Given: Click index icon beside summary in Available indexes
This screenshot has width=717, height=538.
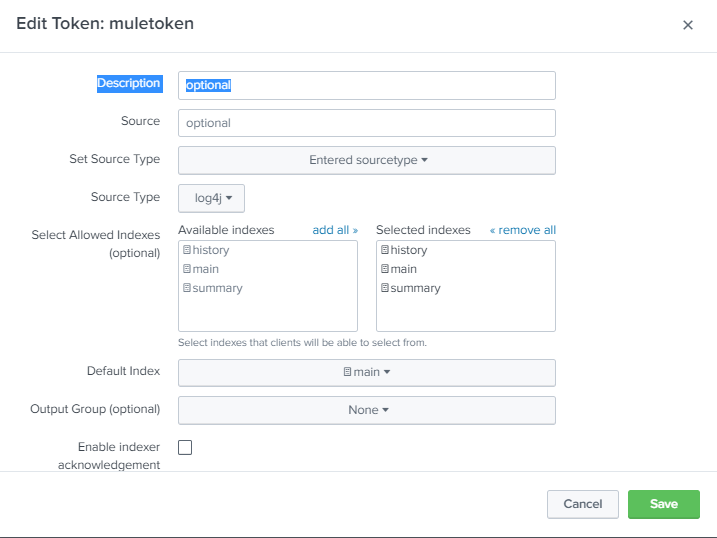Looking at the screenshot, I should [x=187, y=288].
